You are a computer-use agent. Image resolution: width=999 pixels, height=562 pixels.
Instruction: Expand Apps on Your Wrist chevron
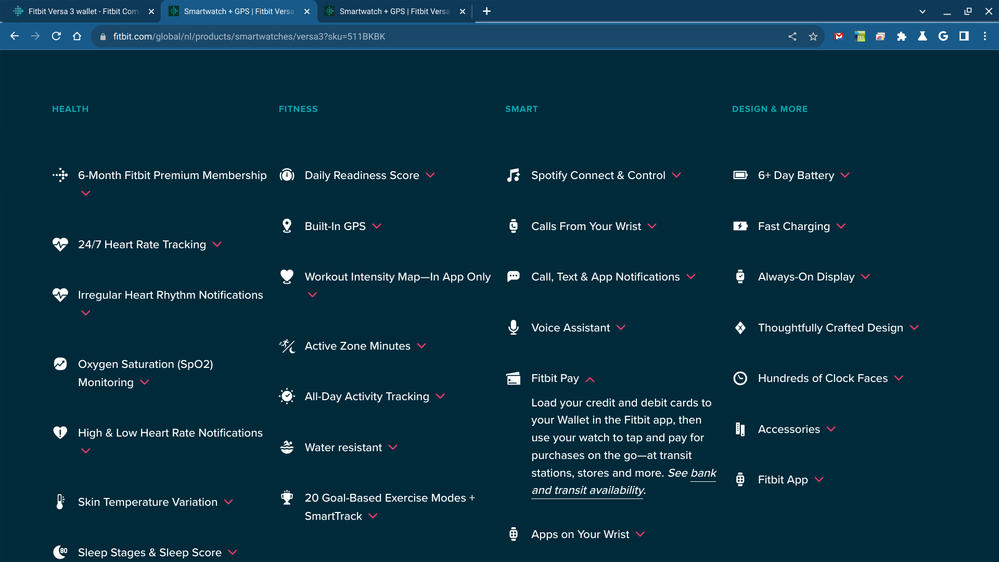pos(640,534)
